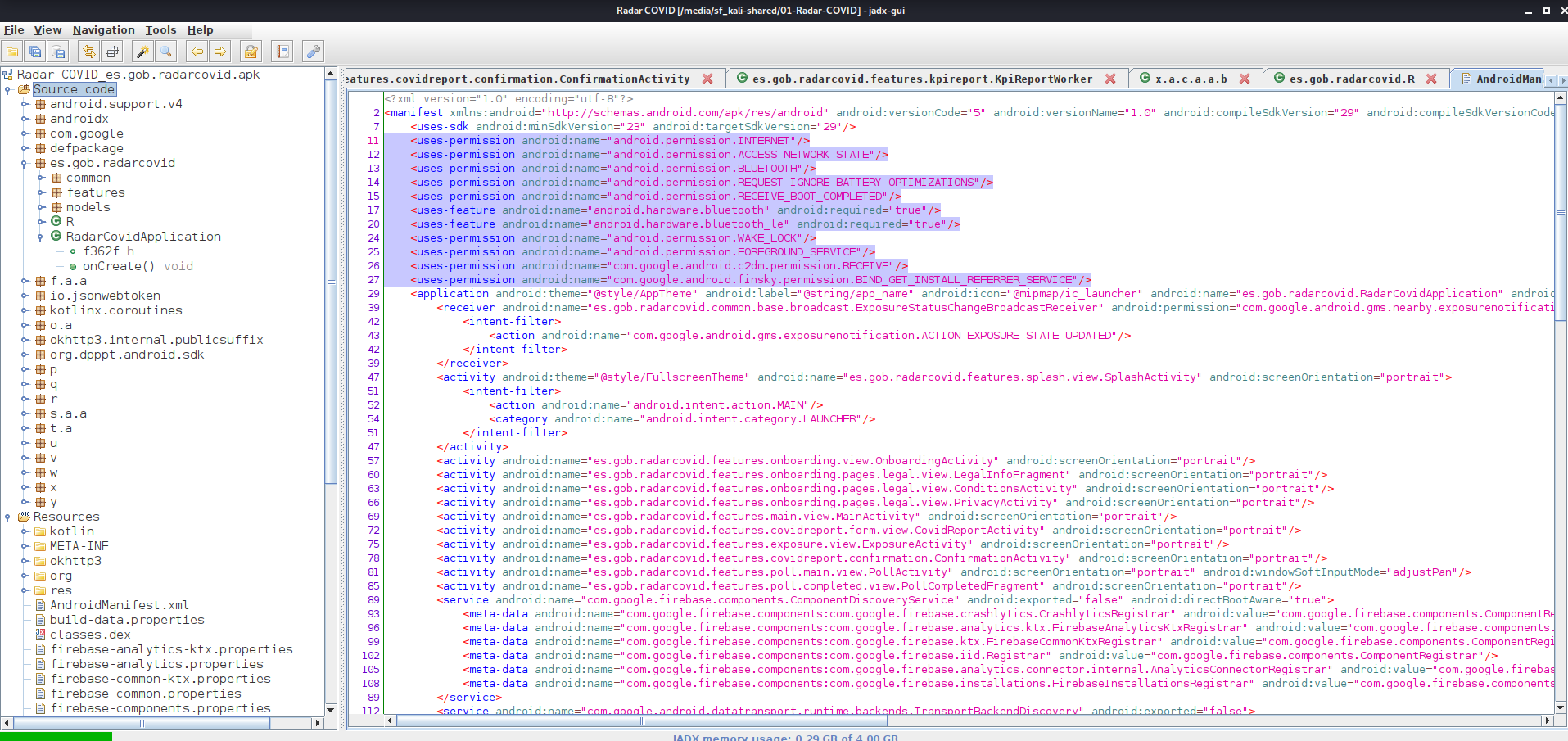Screen dimensions: 1568x741
Task: Click the Export as gradle project icon
Action: pyautogui.click(x=58, y=52)
